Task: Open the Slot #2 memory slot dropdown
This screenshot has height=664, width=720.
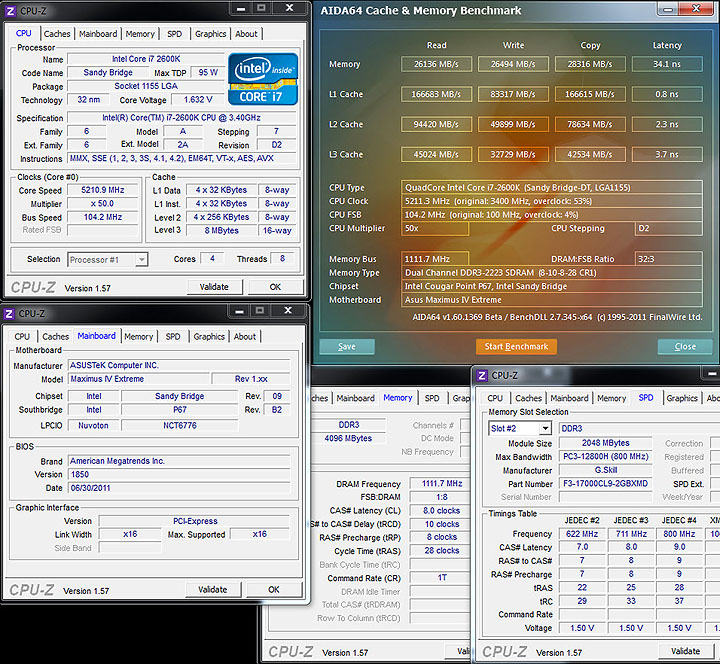Action: click(x=545, y=428)
